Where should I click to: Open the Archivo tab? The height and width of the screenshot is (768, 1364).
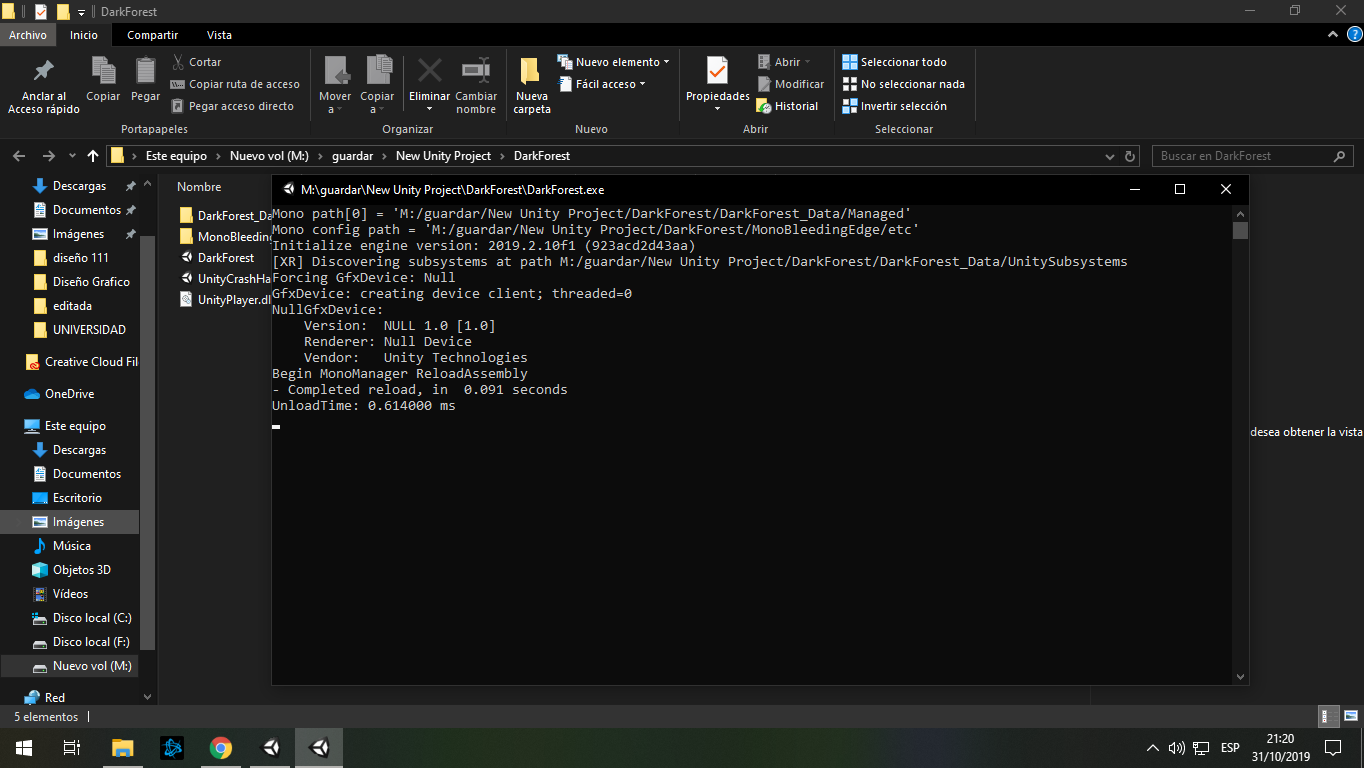point(28,35)
